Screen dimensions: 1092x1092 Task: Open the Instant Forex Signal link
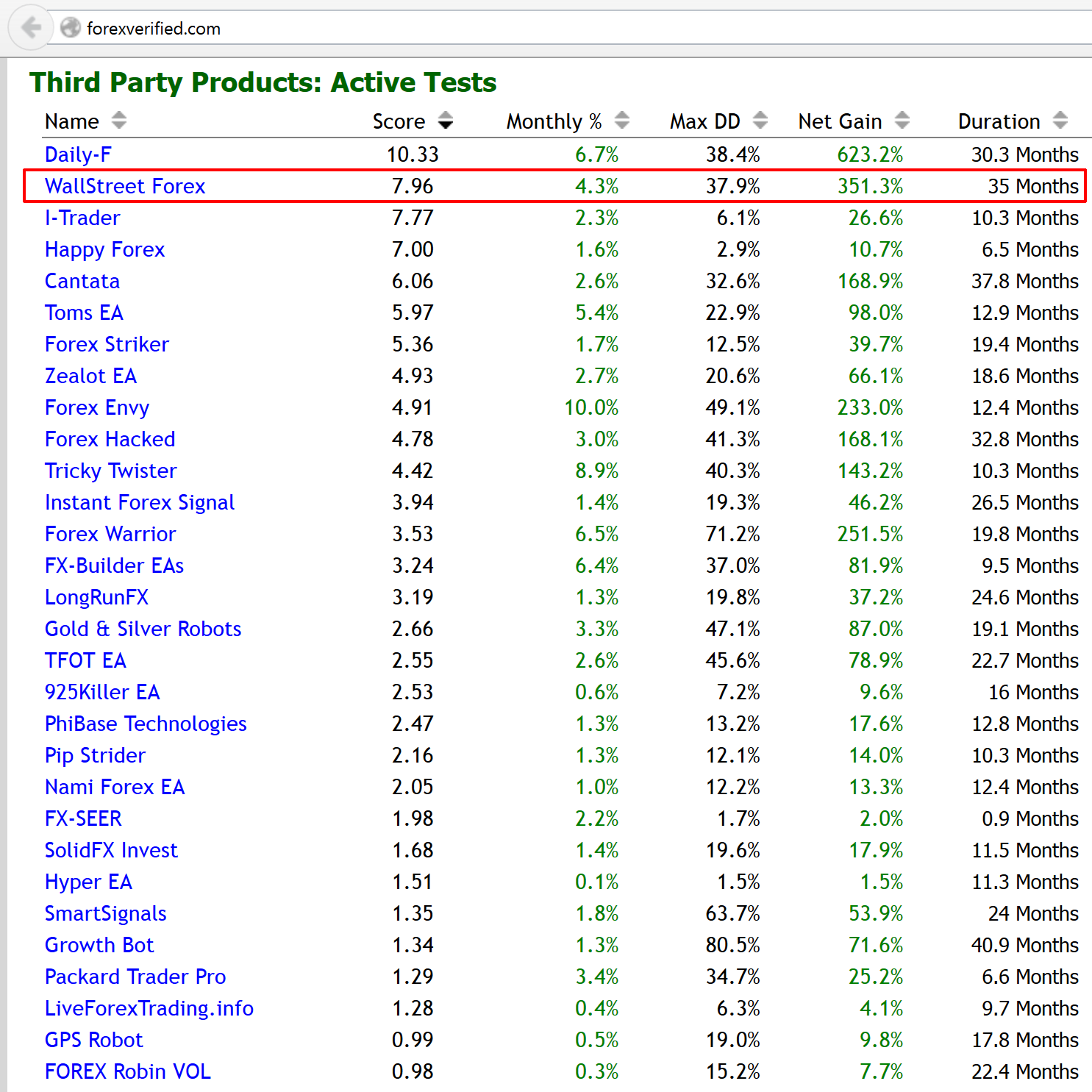pyautogui.click(x=140, y=502)
